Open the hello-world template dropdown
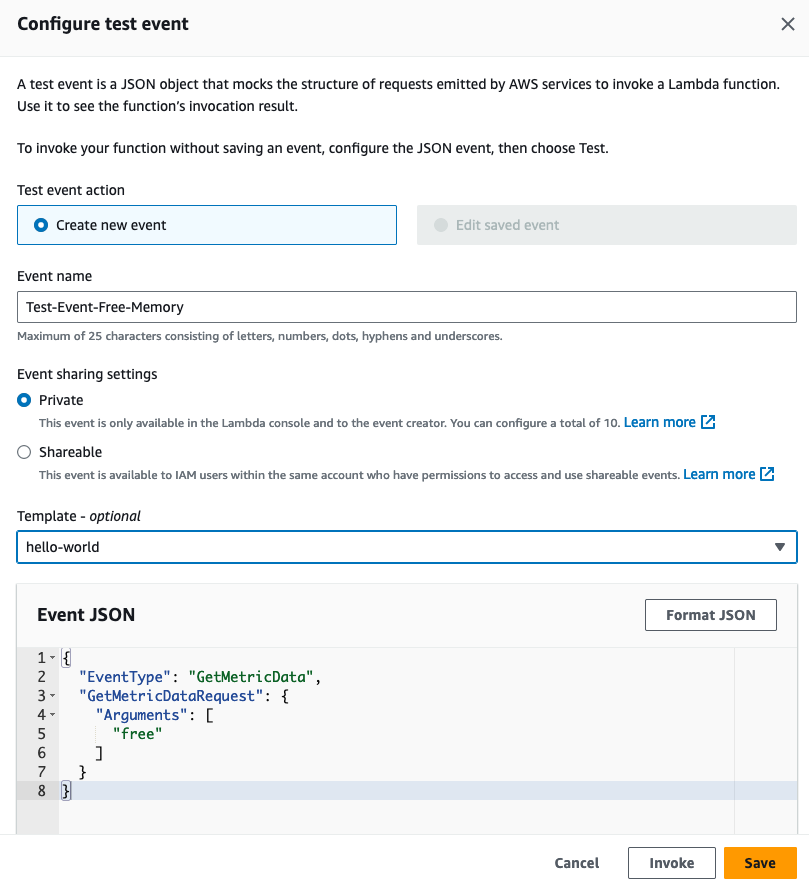Viewport: 809px width, 887px height. click(407, 547)
